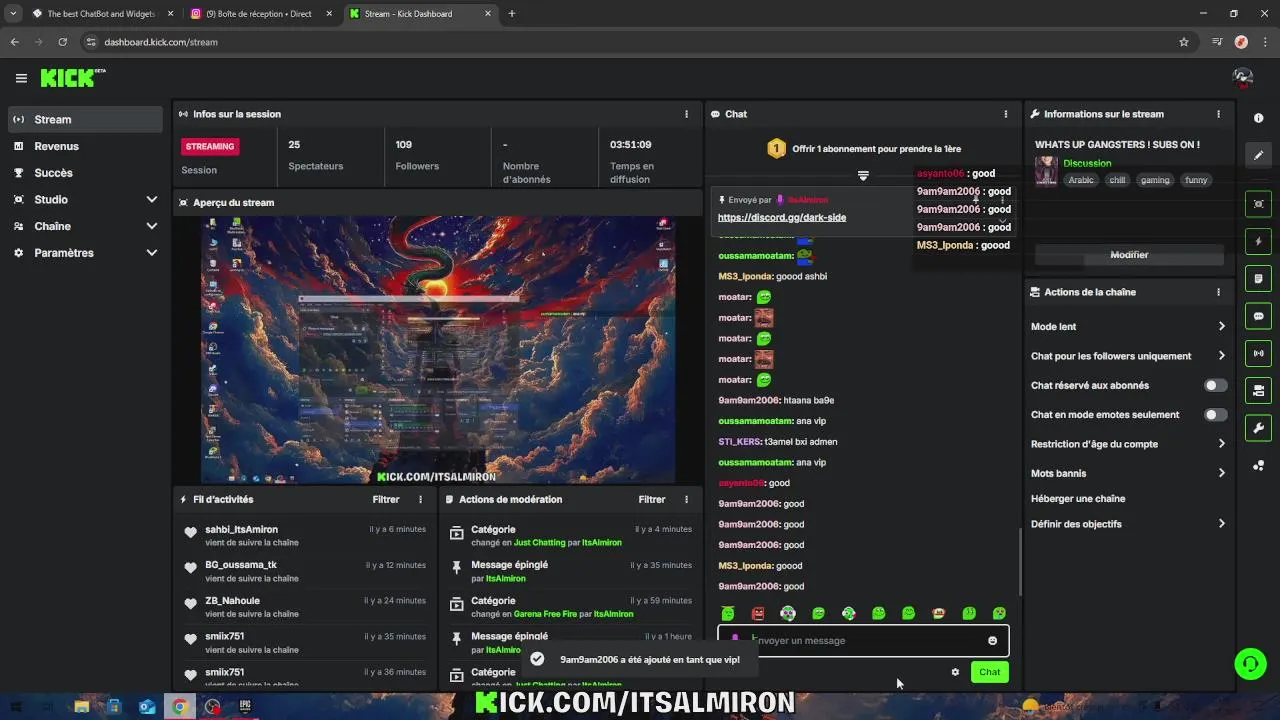Toggle the lightning bolt activity widget icon
Viewport: 1280px width, 720px height.
pos(1258,241)
